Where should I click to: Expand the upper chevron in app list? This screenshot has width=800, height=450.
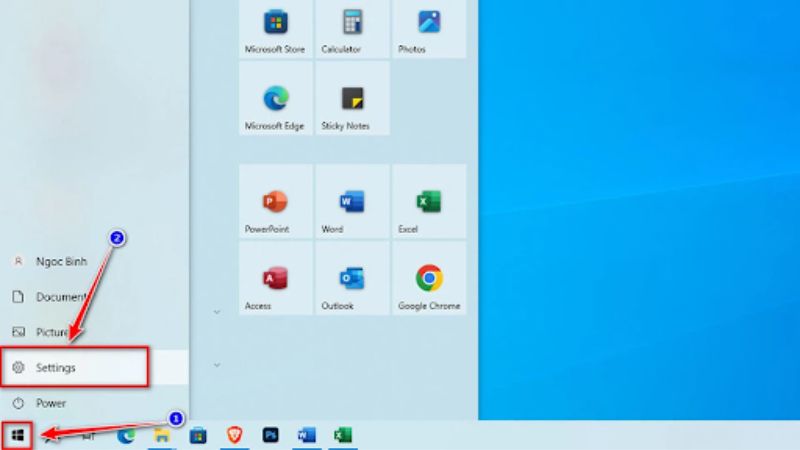(x=217, y=312)
